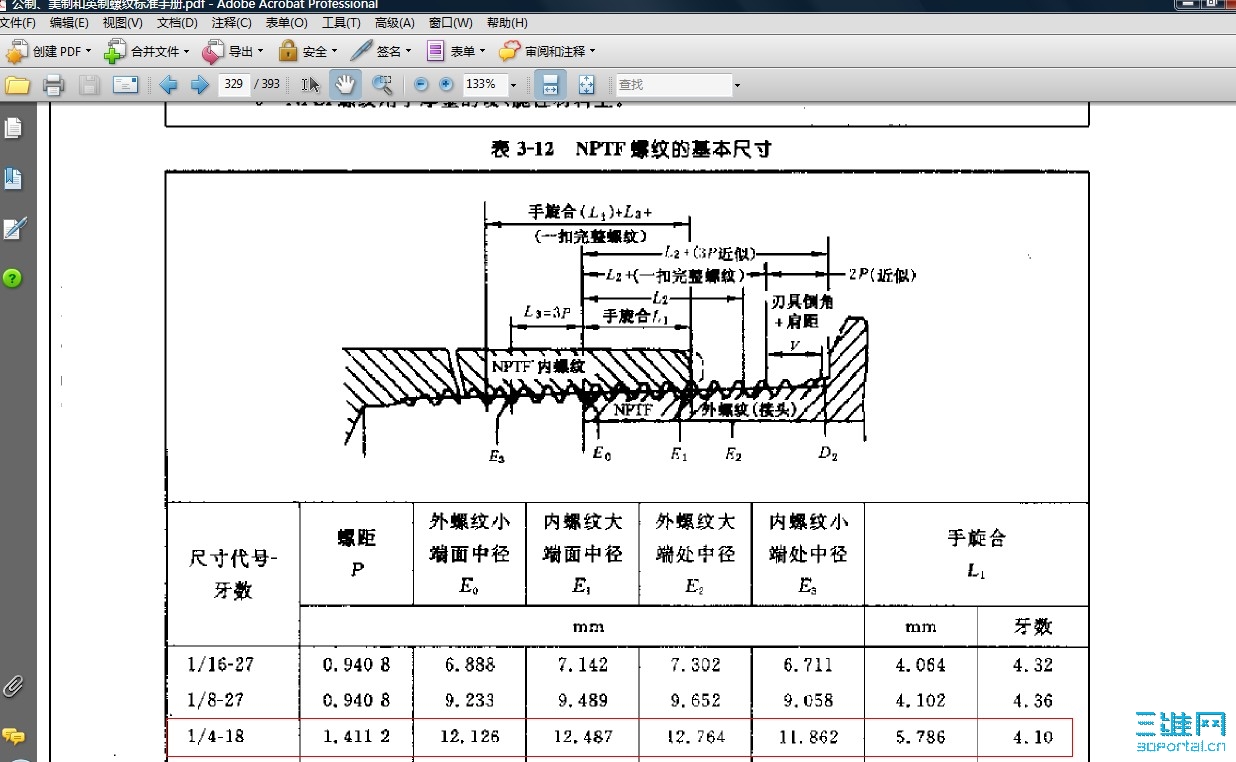Click the table title 表 3-12 NPTF 螺纹的基本尺寸
The image size is (1236, 762).
[630, 149]
